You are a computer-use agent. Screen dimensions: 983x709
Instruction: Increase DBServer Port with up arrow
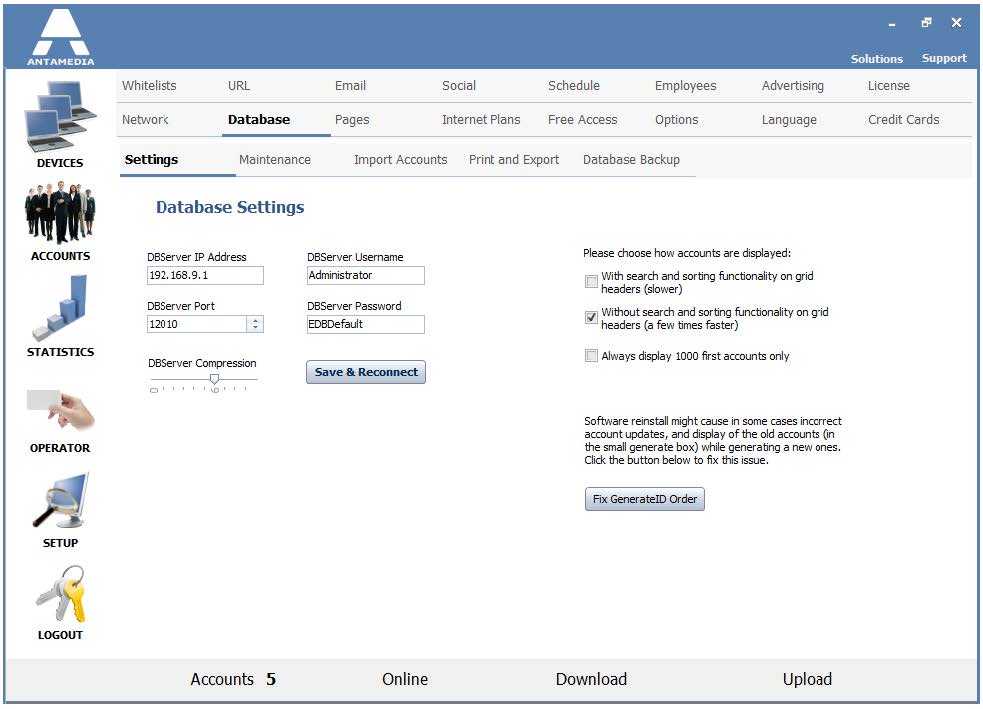point(255,320)
